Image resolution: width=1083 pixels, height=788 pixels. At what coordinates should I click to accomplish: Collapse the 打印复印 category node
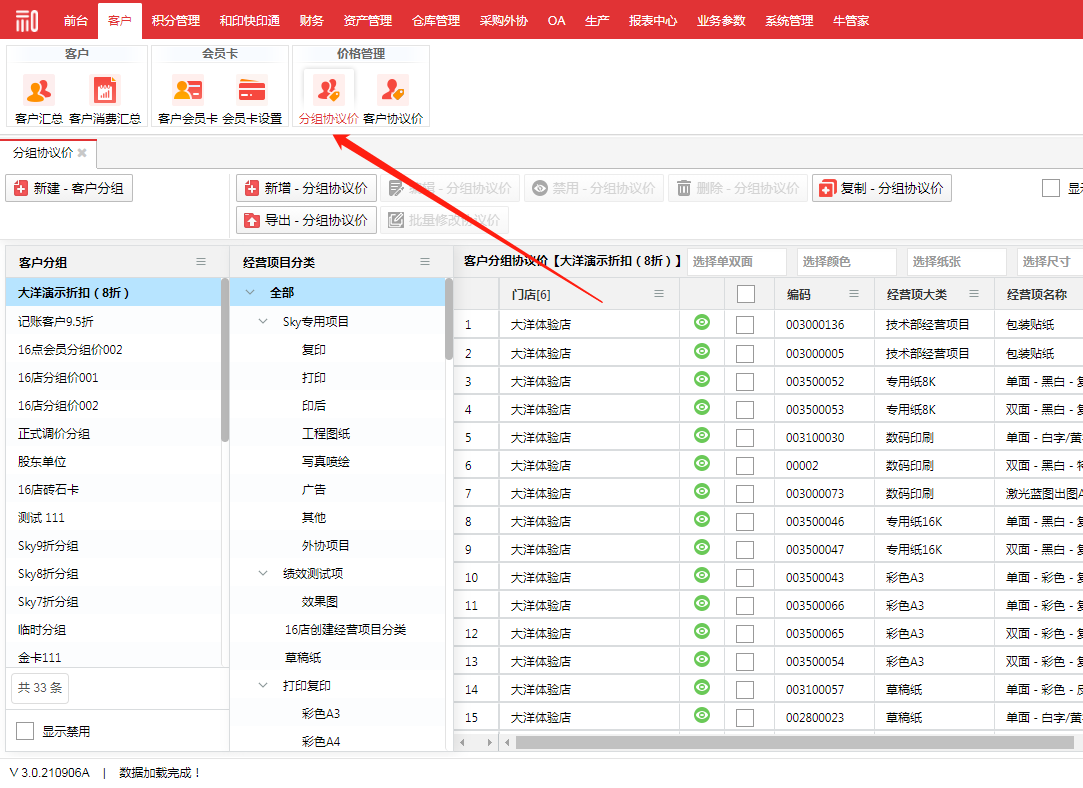(x=263, y=686)
